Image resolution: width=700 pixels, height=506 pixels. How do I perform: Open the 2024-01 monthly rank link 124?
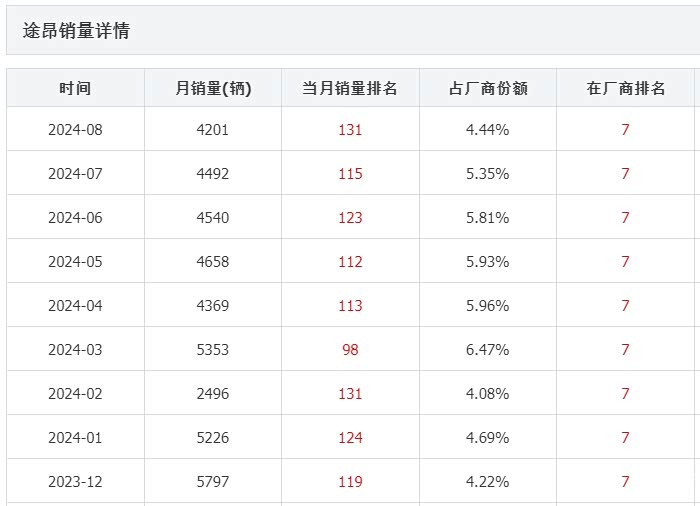tap(350, 438)
